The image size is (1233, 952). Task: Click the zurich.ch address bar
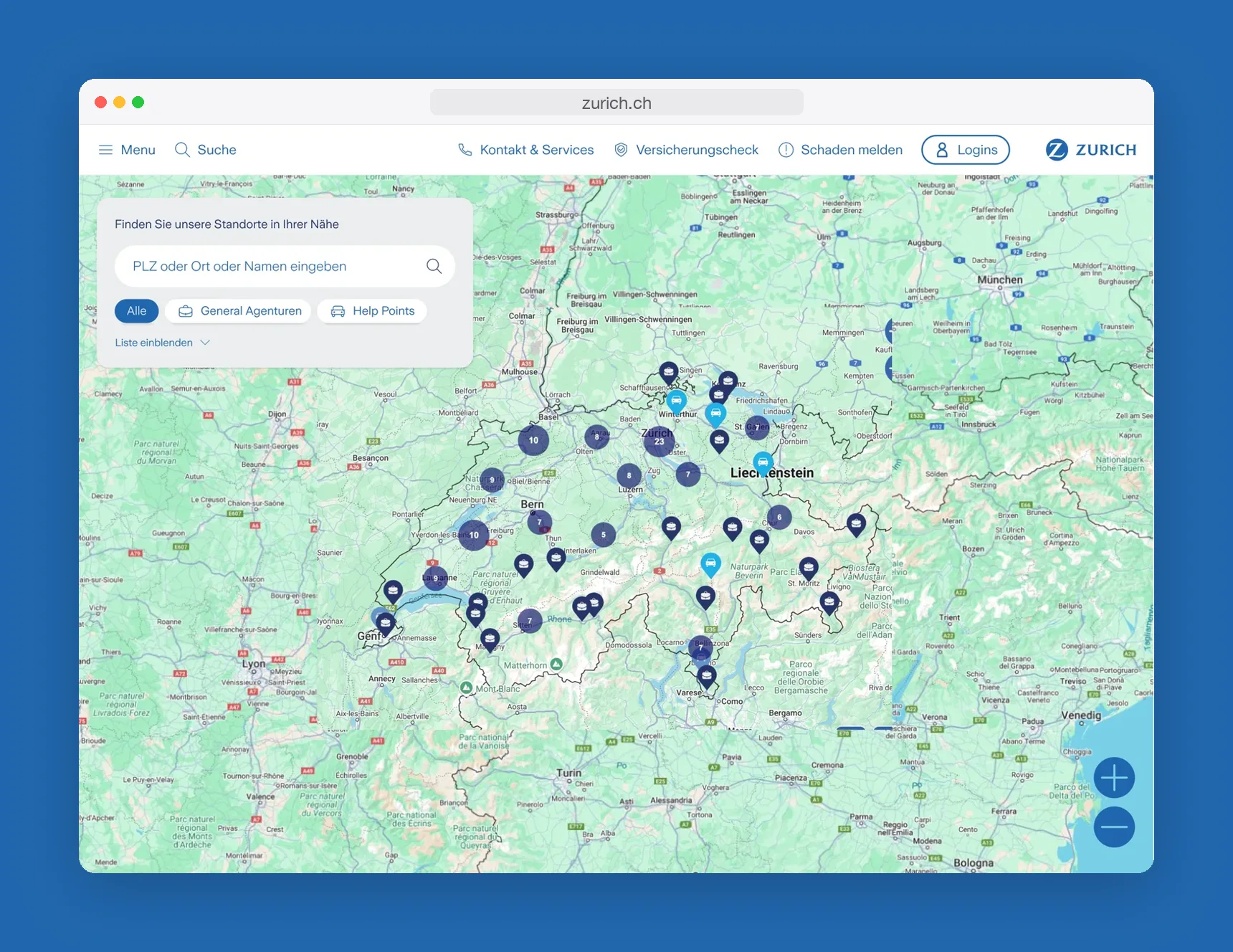[x=616, y=103]
